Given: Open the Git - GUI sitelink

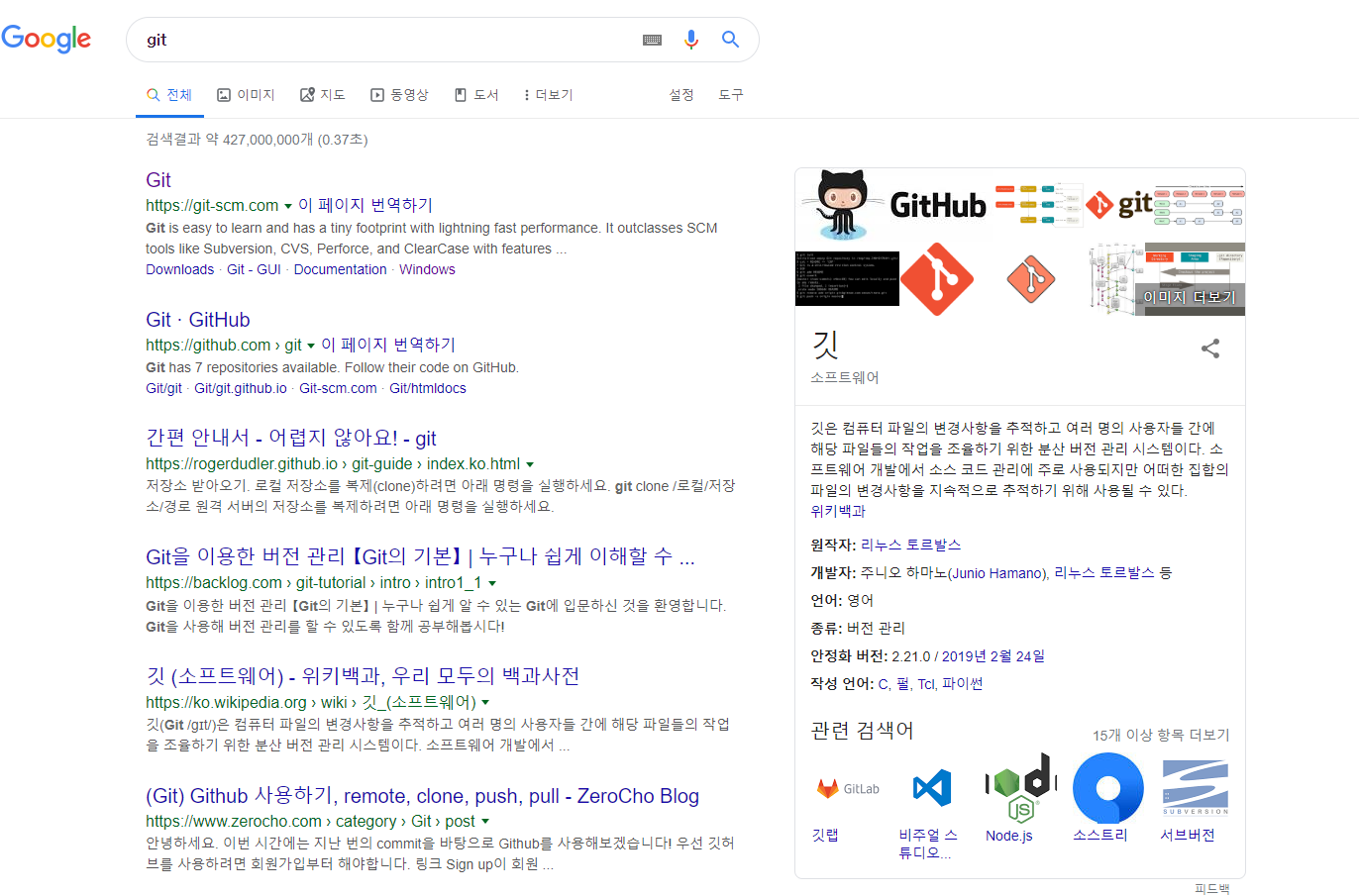Looking at the screenshot, I should pos(254,269).
